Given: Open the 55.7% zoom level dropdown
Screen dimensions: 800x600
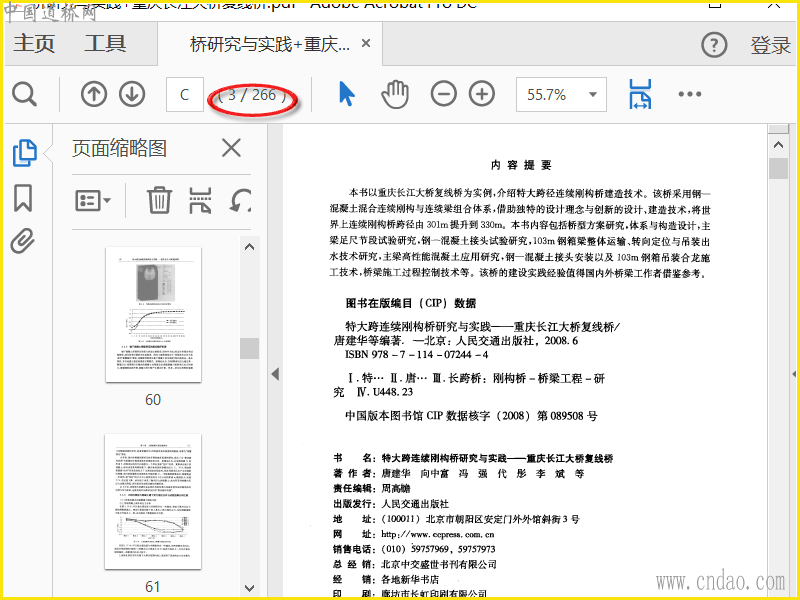Looking at the screenshot, I should (x=561, y=94).
